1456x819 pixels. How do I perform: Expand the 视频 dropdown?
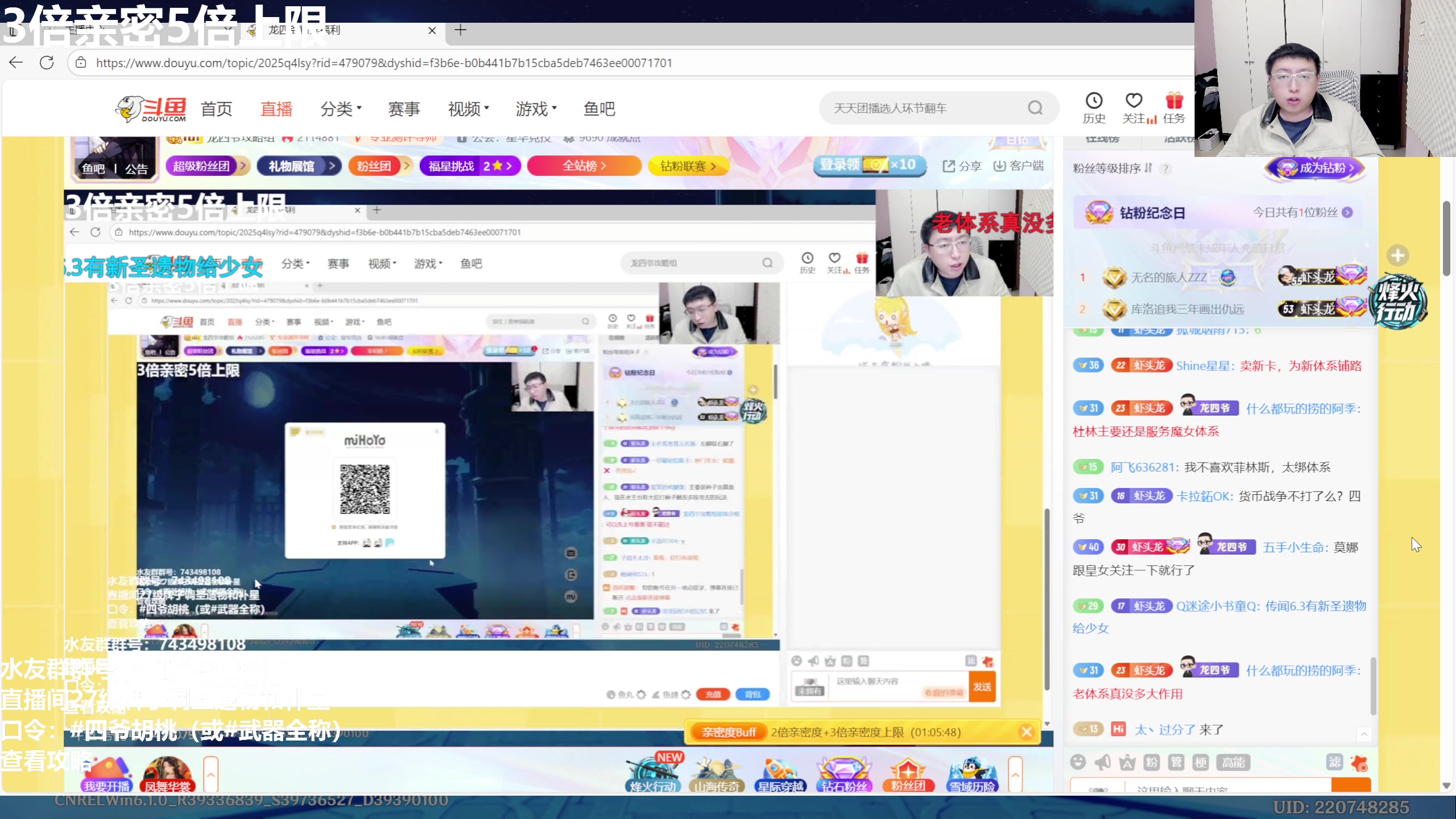(x=467, y=109)
